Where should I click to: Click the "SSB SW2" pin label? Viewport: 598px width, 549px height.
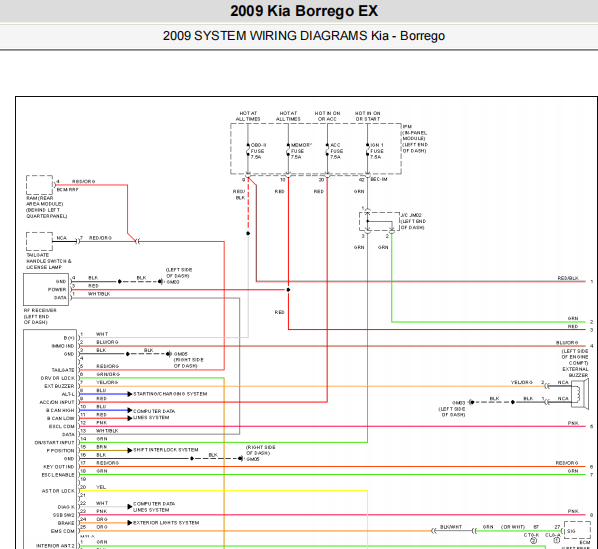tap(64, 515)
